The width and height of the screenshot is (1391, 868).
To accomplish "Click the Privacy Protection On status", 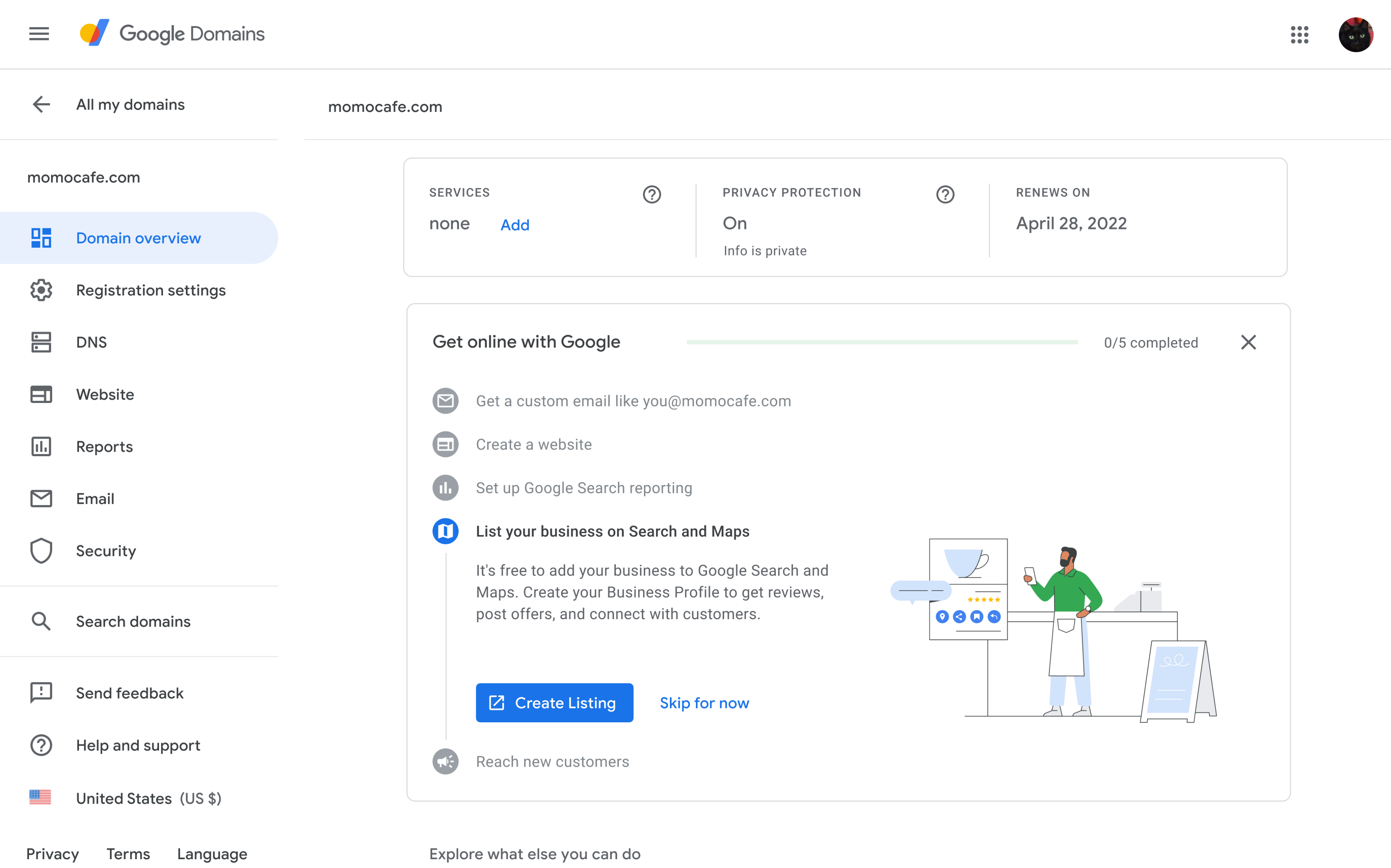I will point(734,223).
